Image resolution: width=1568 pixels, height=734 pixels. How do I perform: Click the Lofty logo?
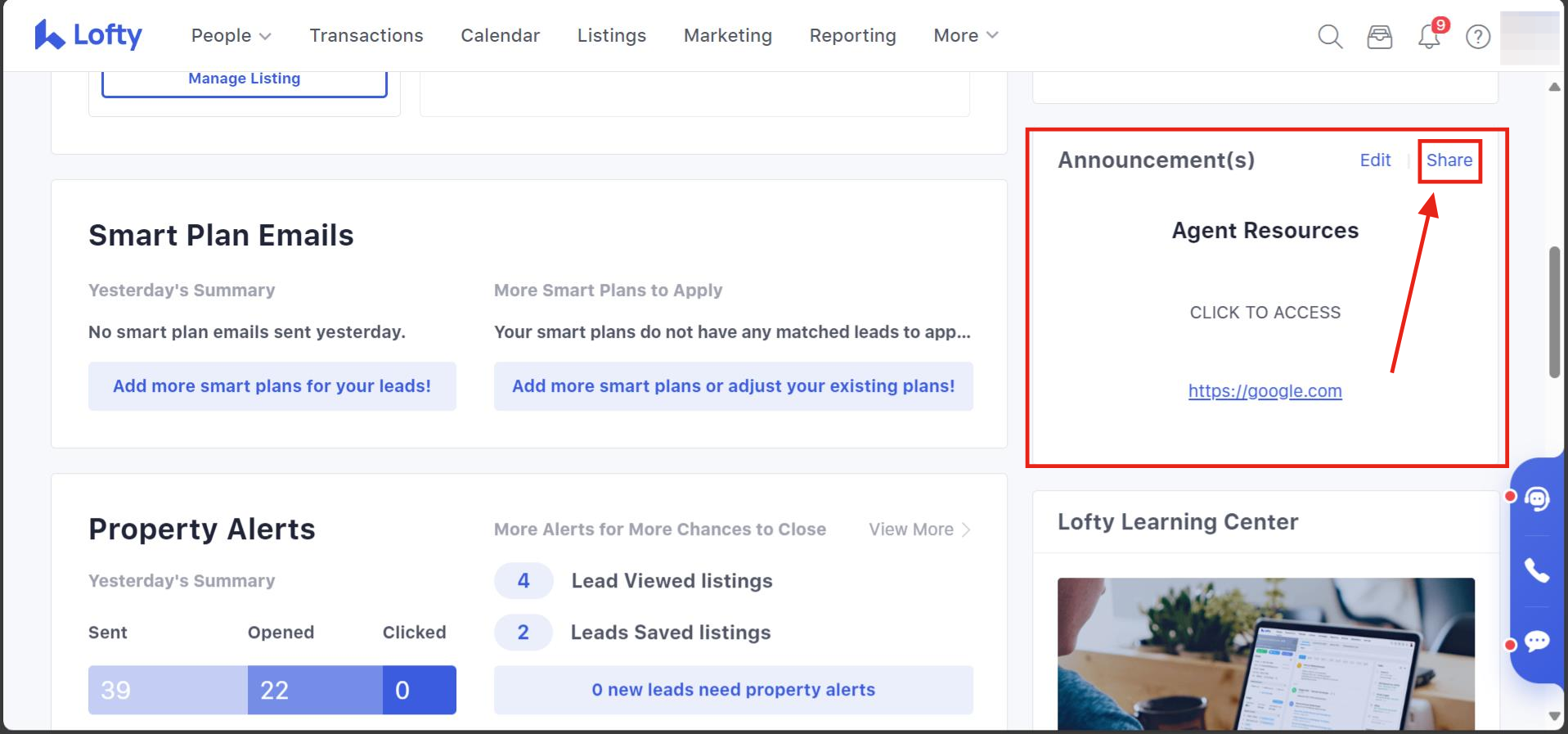click(88, 35)
